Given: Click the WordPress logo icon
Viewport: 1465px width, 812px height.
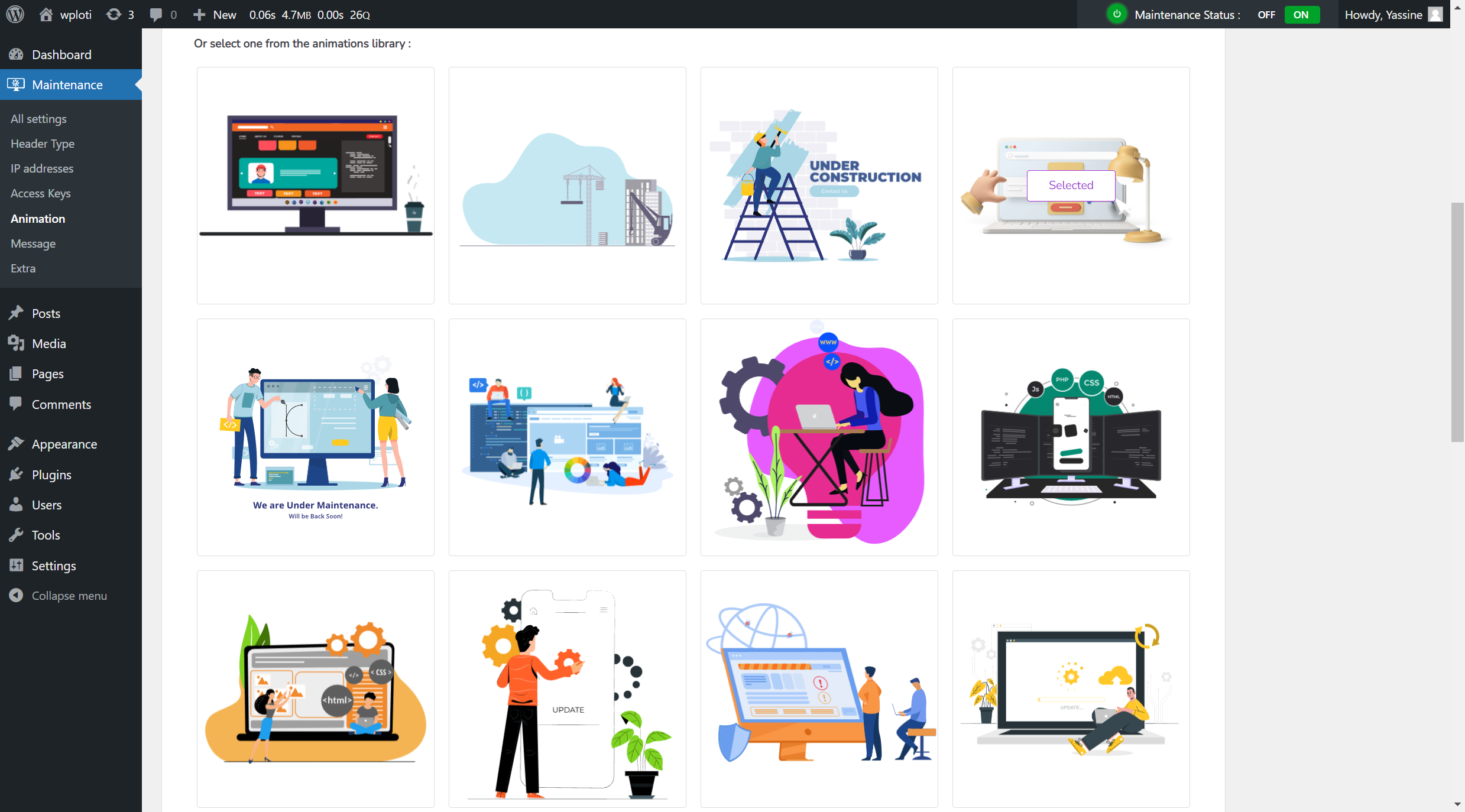Looking at the screenshot, I should click(15, 14).
